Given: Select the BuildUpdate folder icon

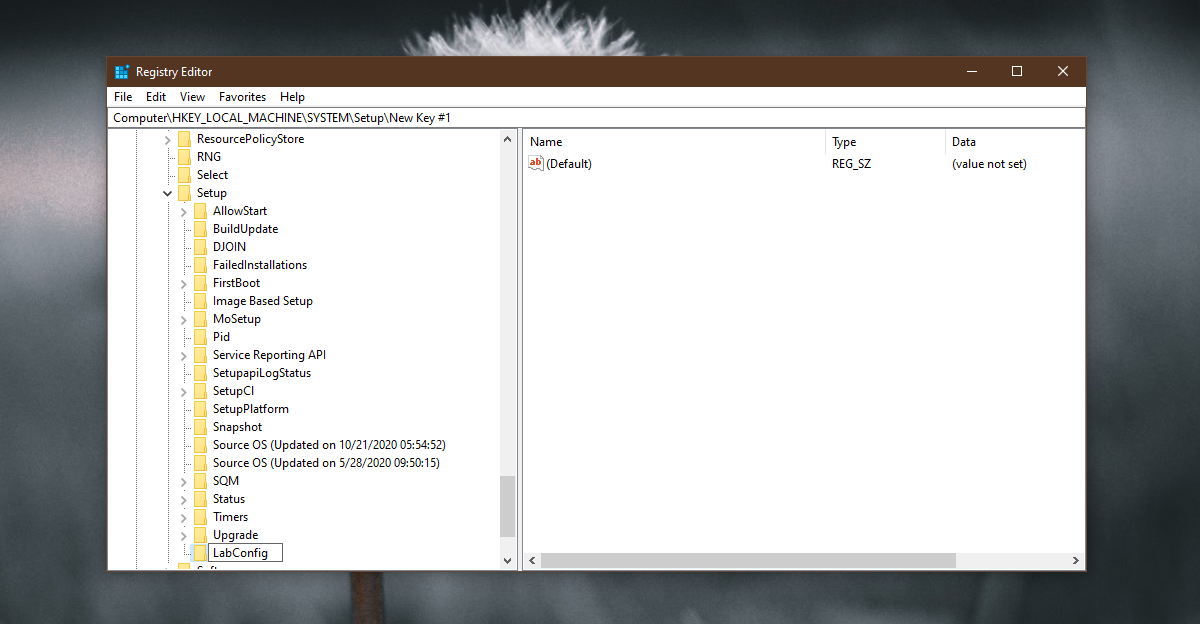Looking at the screenshot, I should pyautogui.click(x=200, y=229).
